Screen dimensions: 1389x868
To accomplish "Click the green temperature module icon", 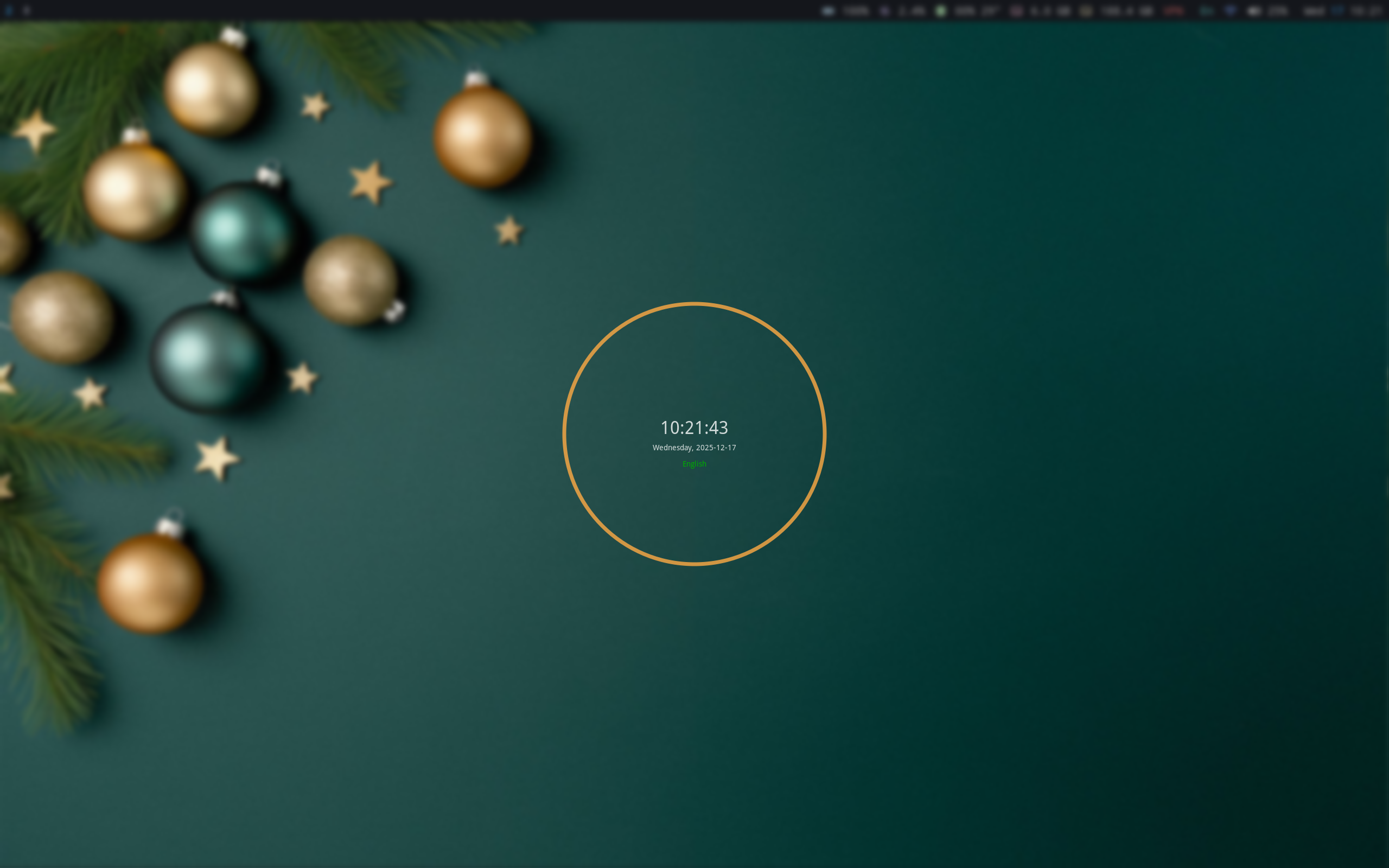I will pyautogui.click(x=940, y=11).
